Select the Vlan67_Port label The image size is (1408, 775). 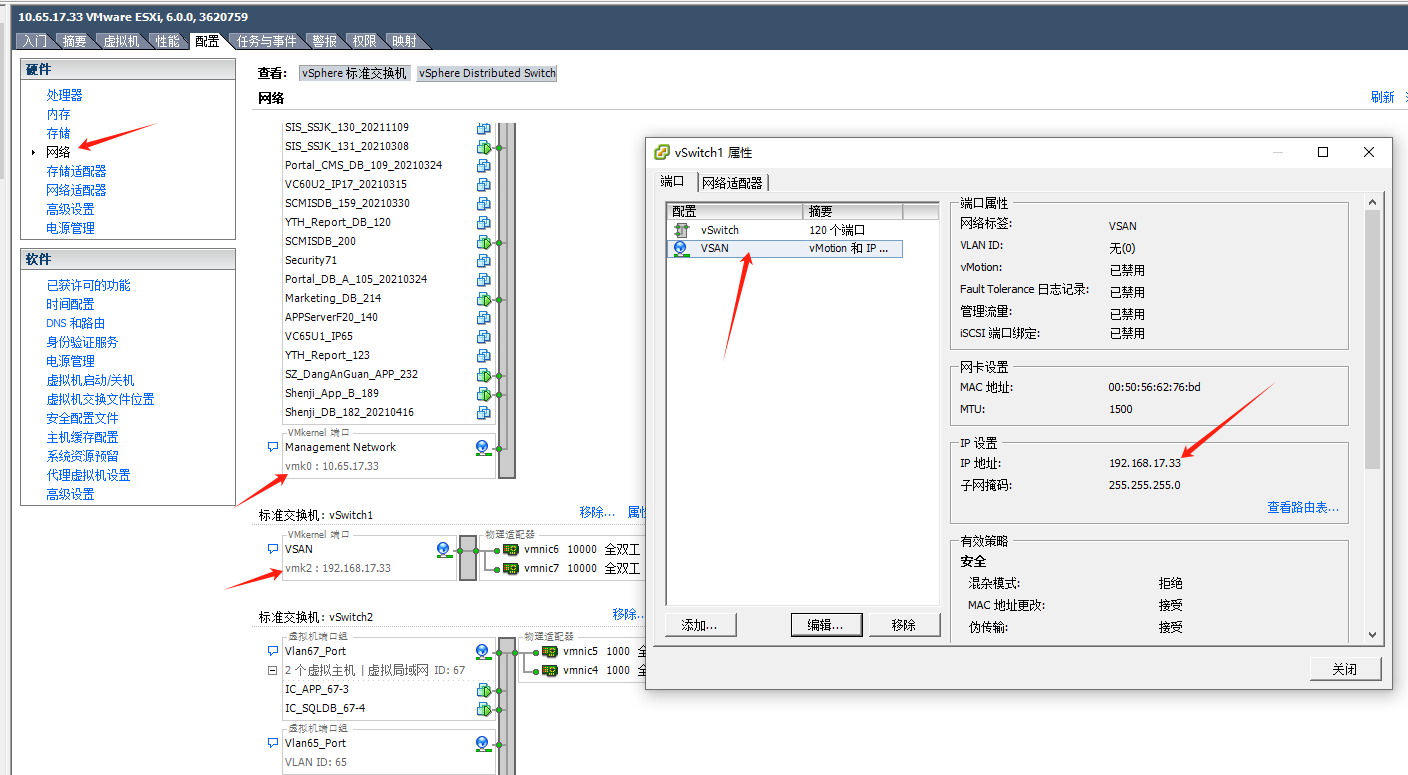tap(315, 652)
